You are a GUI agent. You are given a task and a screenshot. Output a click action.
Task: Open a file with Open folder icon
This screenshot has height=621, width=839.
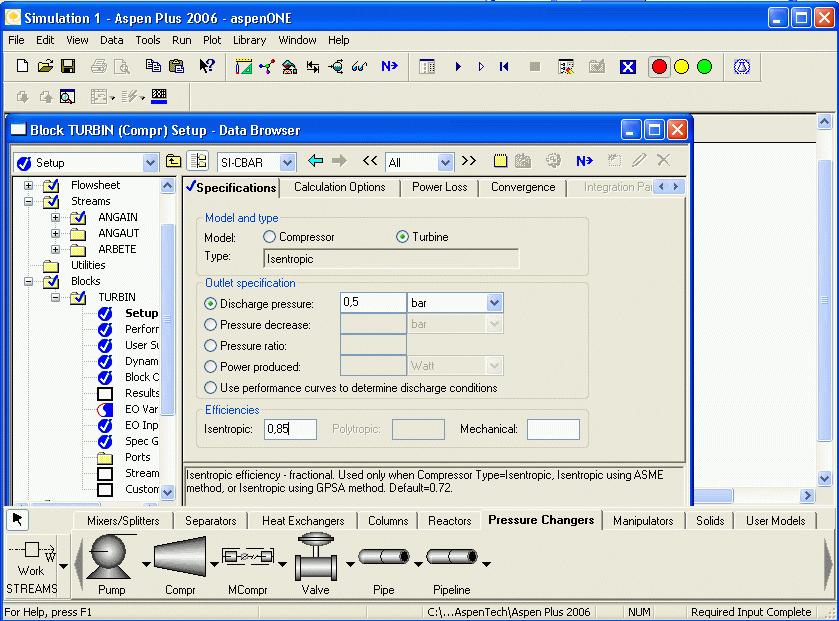point(45,66)
